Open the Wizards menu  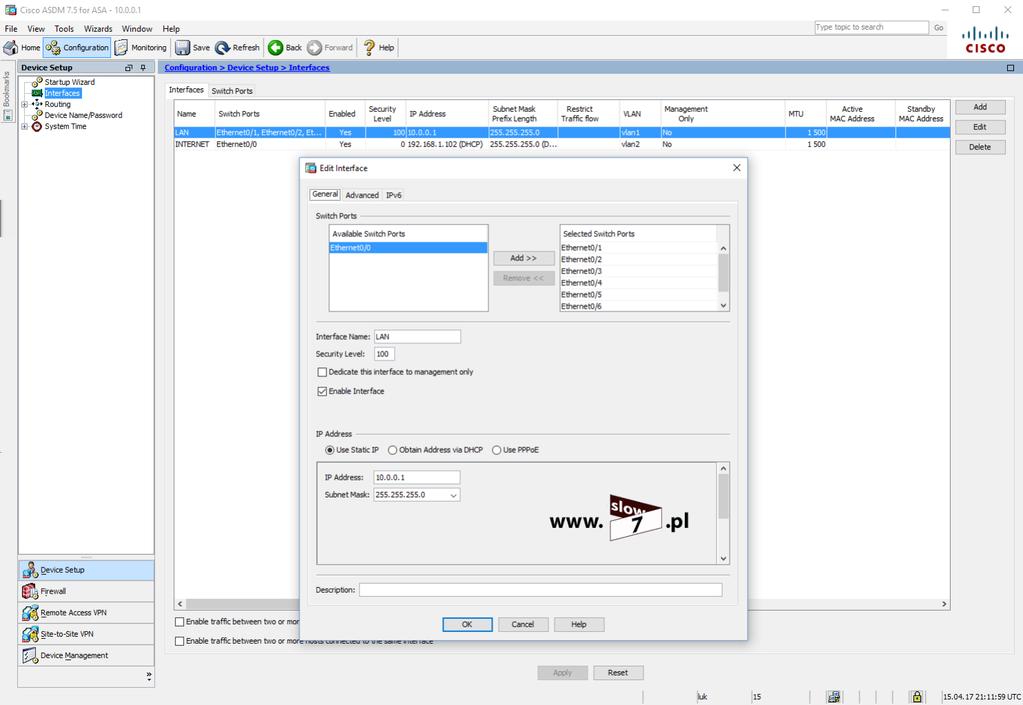(98, 29)
